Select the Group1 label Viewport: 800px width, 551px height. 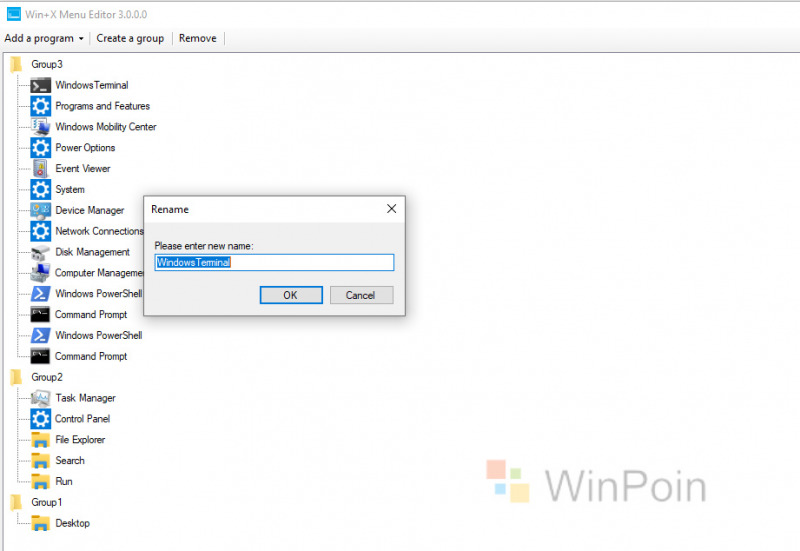click(x=46, y=503)
